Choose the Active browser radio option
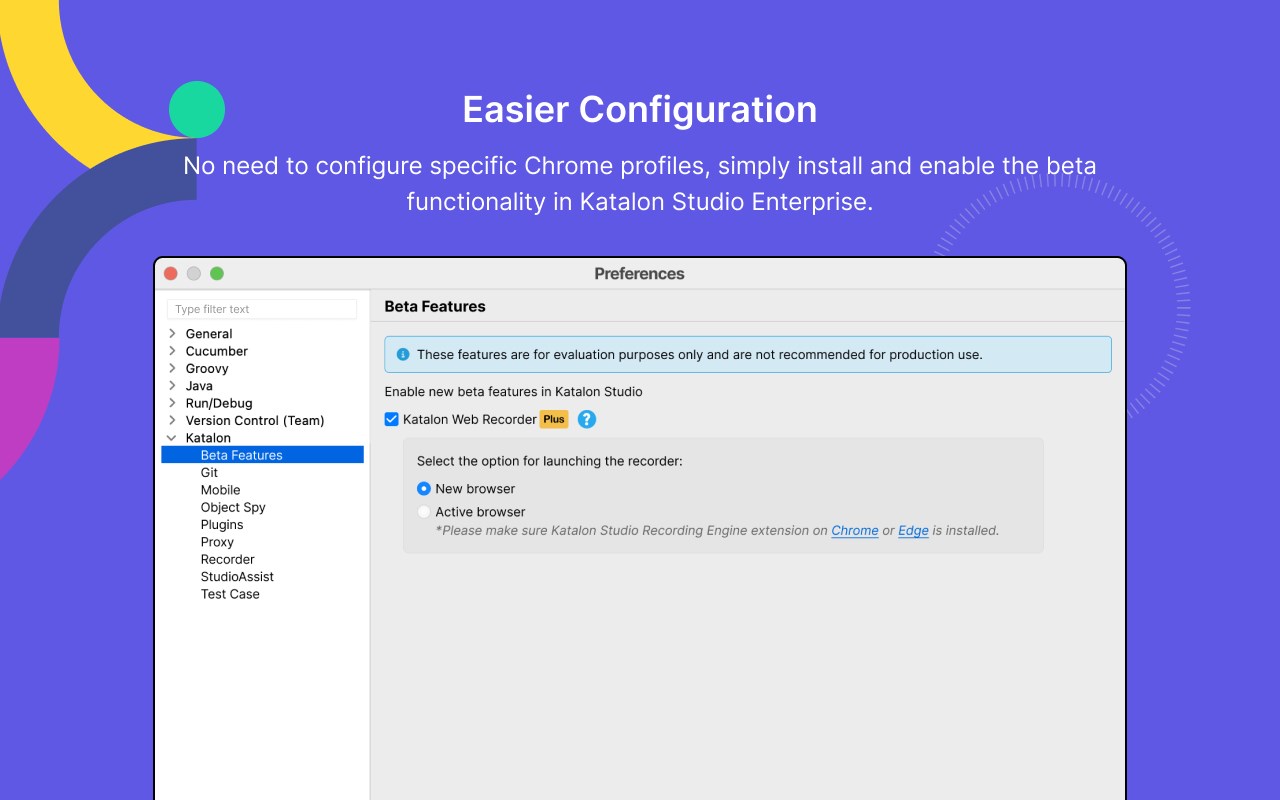1280x800 pixels. point(424,512)
